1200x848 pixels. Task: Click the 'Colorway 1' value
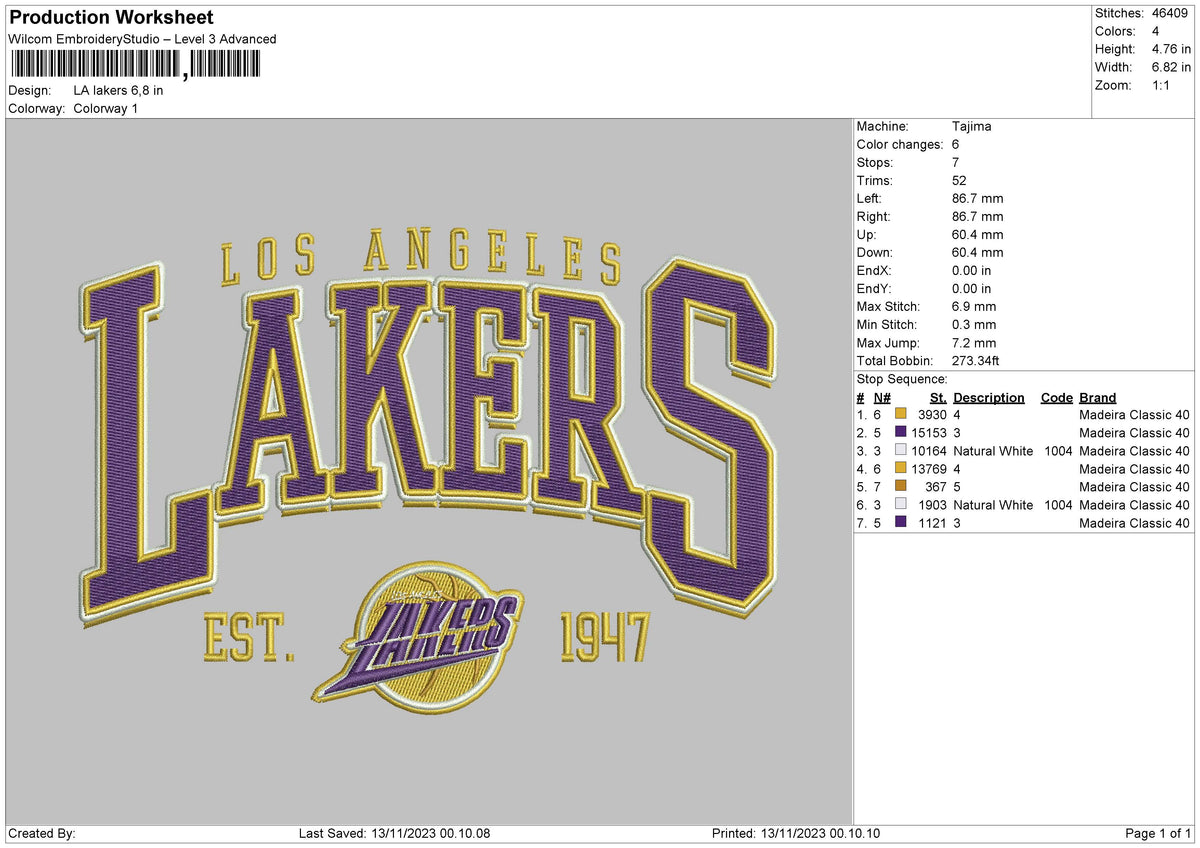(x=106, y=108)
